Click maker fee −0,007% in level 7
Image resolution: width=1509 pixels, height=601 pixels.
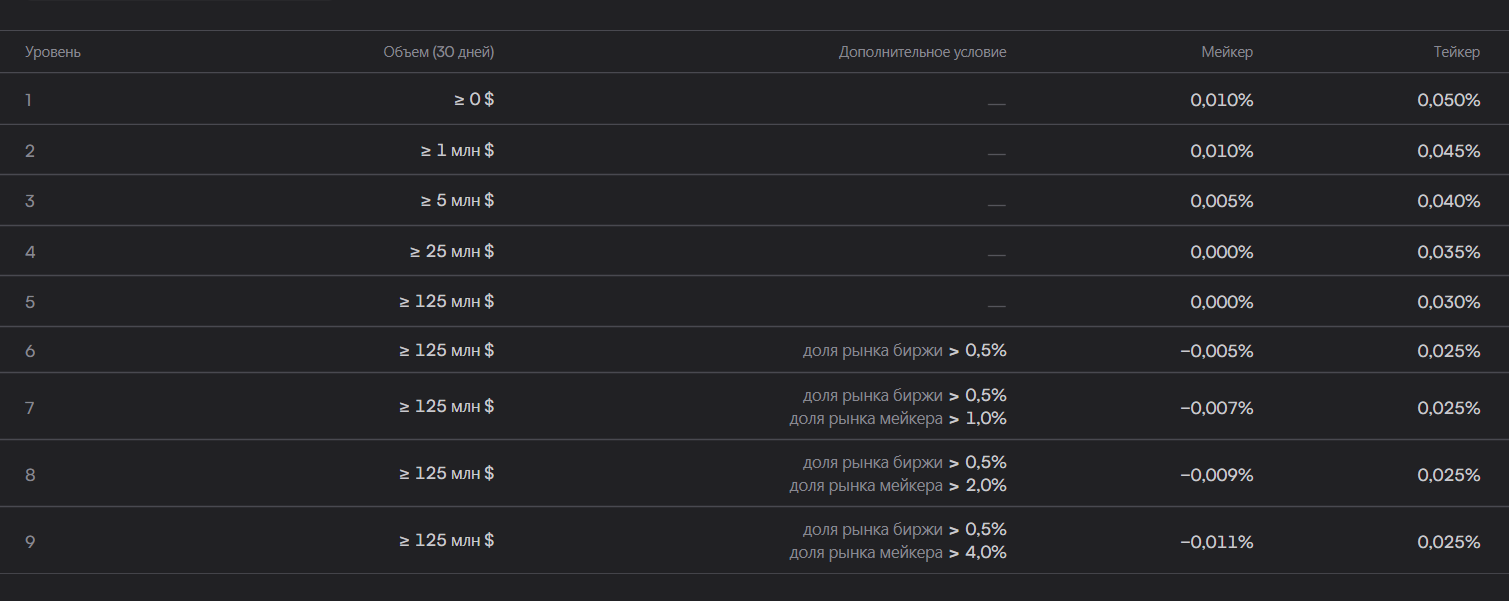[x=1217, y=408]
